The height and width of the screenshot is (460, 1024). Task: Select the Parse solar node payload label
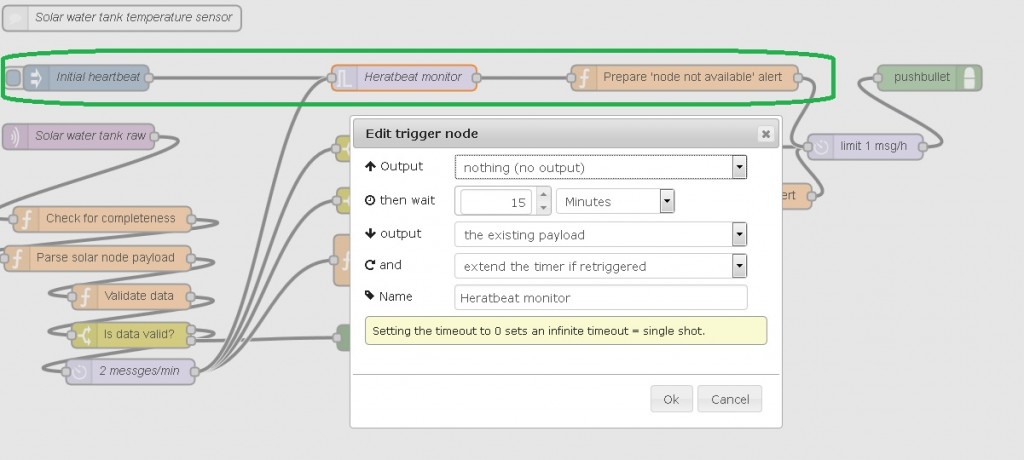[x=105, y=257]
